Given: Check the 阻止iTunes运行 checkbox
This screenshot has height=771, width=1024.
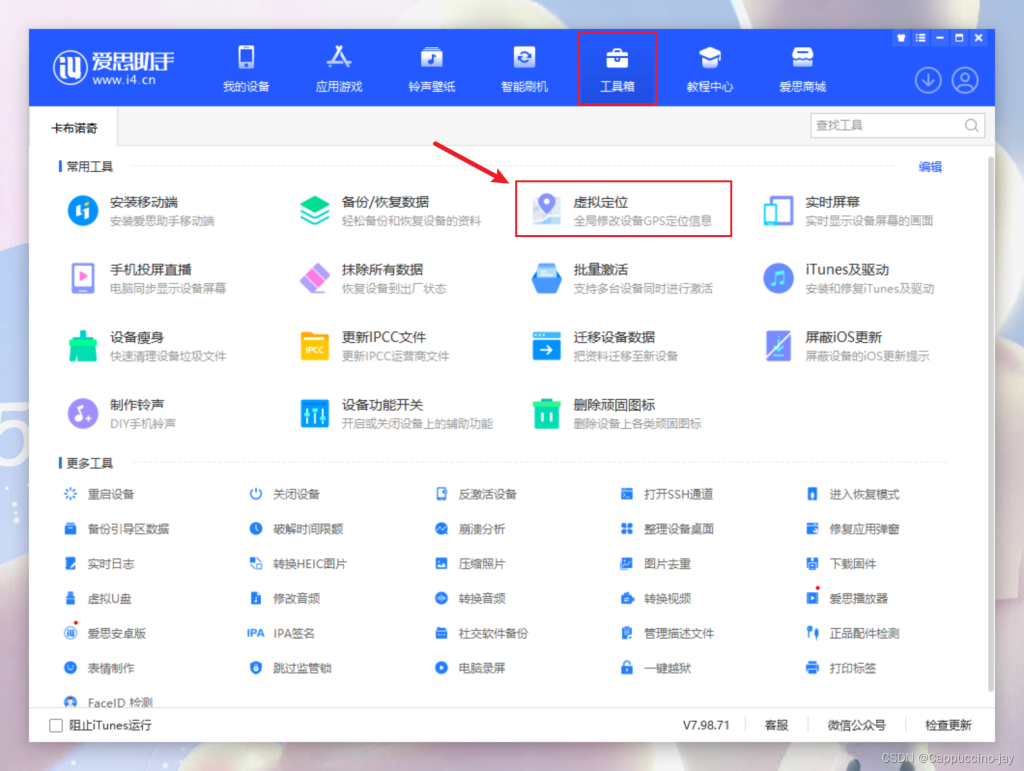Looking at the screenshot, I should click(x=57, y=725).
